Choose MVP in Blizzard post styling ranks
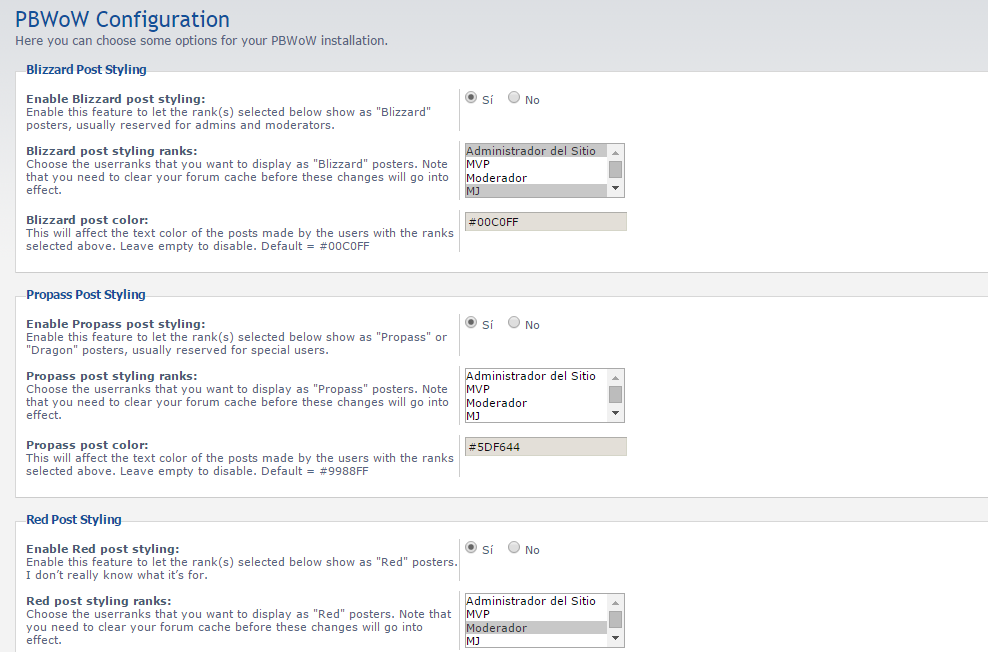 click(536, 164)
